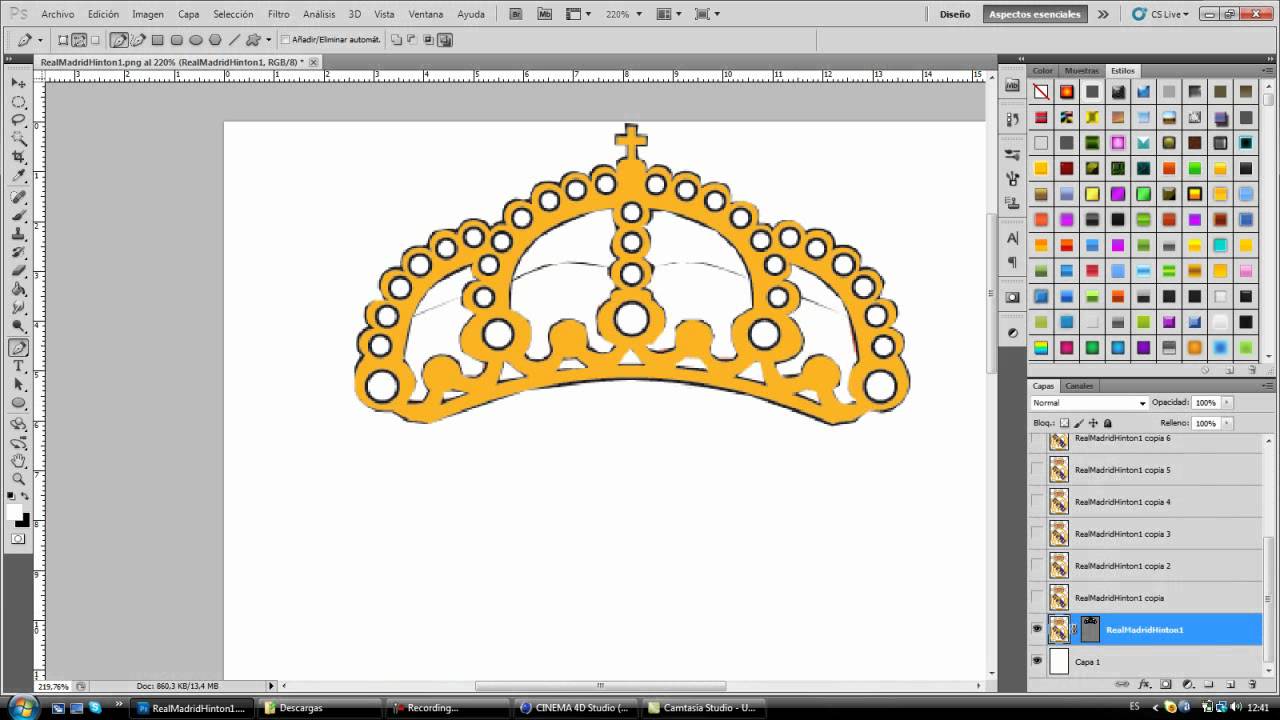Viewport: 1280px width, 720px height.
Task: Select the Move tool
Action: pyautogui.click(x=18, y=82)
